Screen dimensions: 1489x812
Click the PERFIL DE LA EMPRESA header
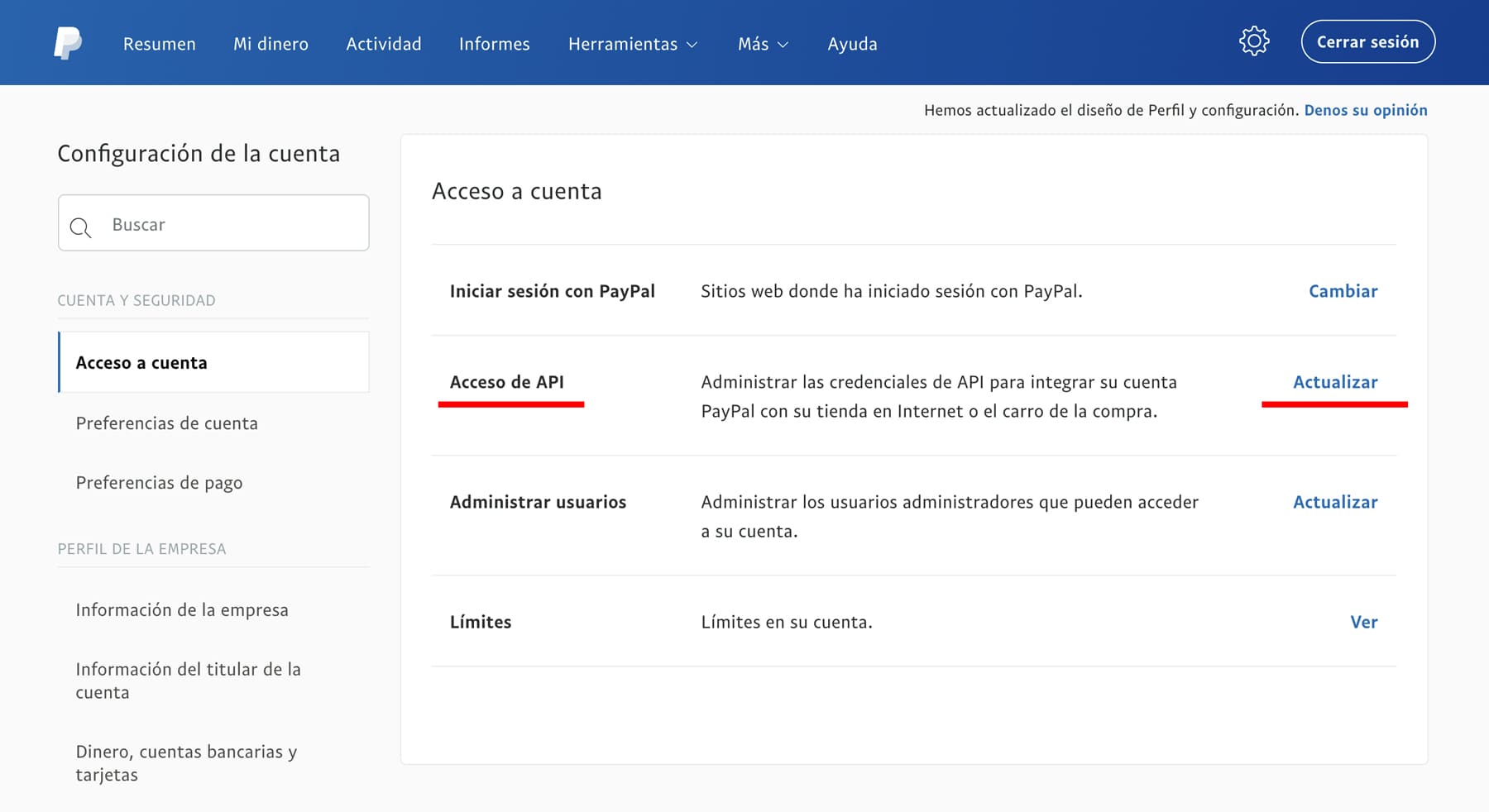click(141, 549)
